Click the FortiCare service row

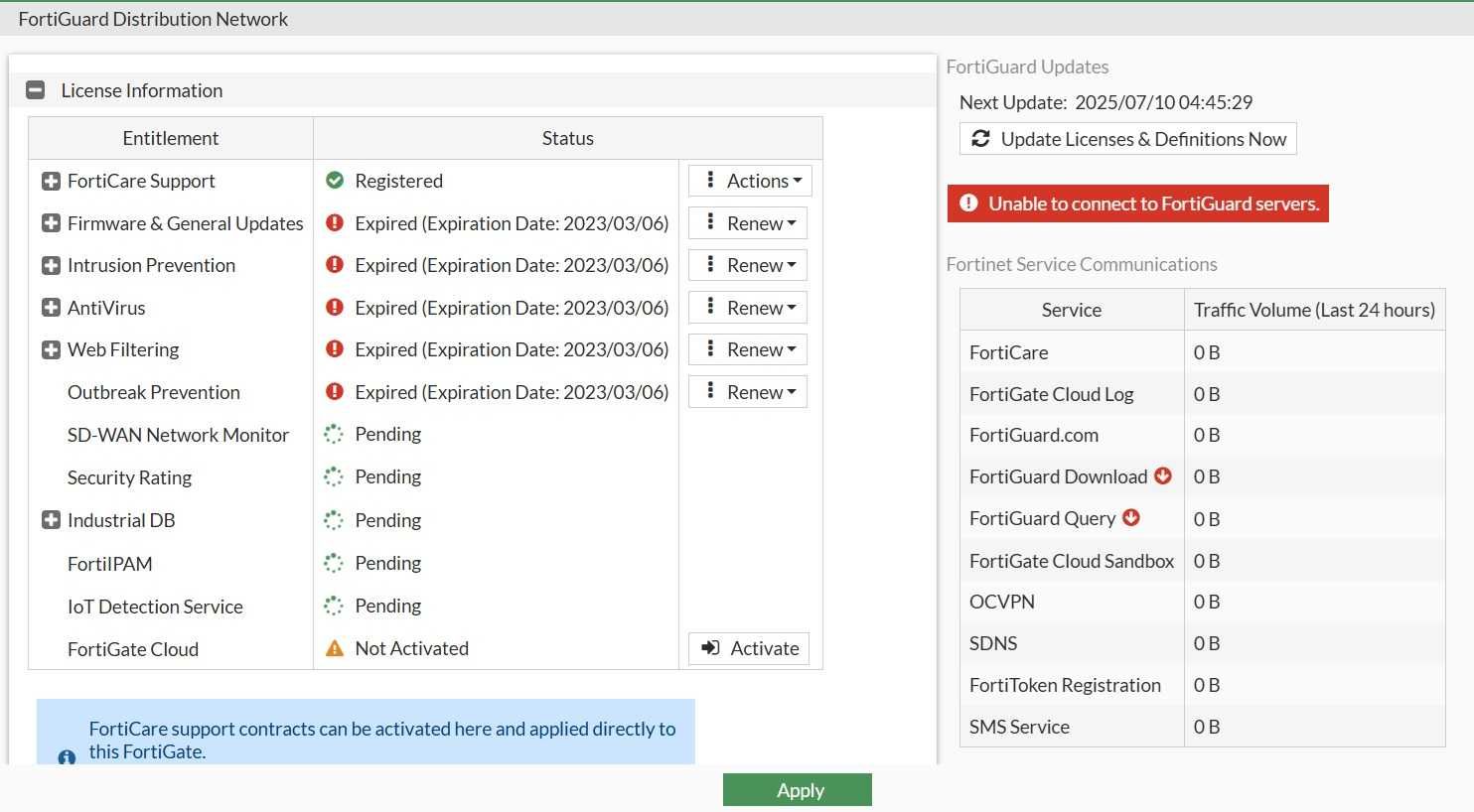coord(1203,352)
